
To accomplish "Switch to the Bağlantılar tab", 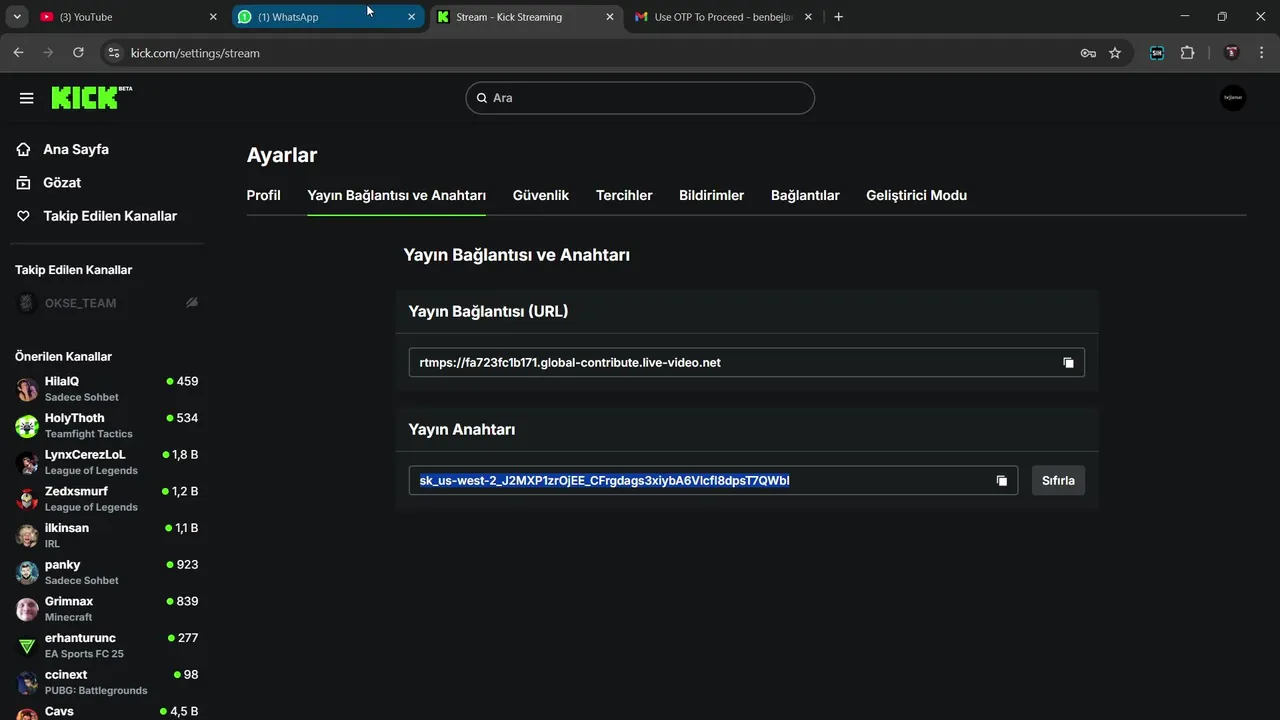I will (805, 195).
